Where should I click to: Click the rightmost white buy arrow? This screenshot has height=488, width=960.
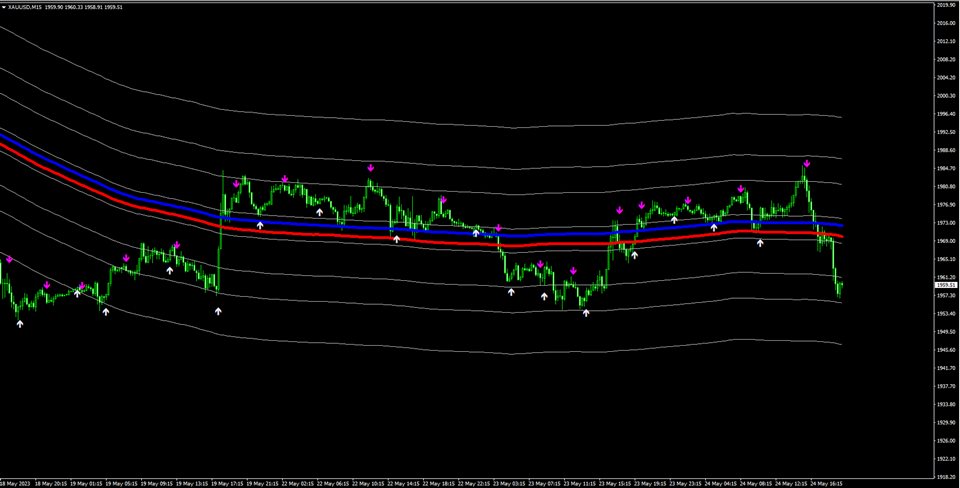760,243
